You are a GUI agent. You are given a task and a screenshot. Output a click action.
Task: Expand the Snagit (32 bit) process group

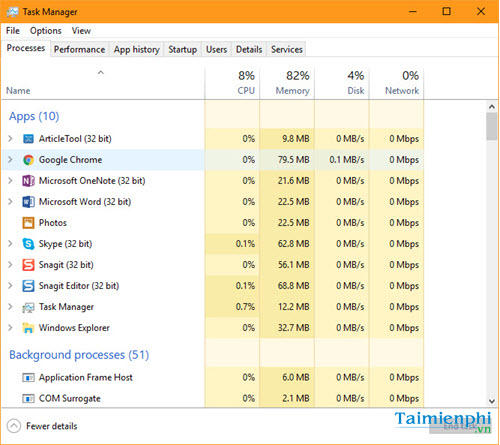tap(10, 265)
